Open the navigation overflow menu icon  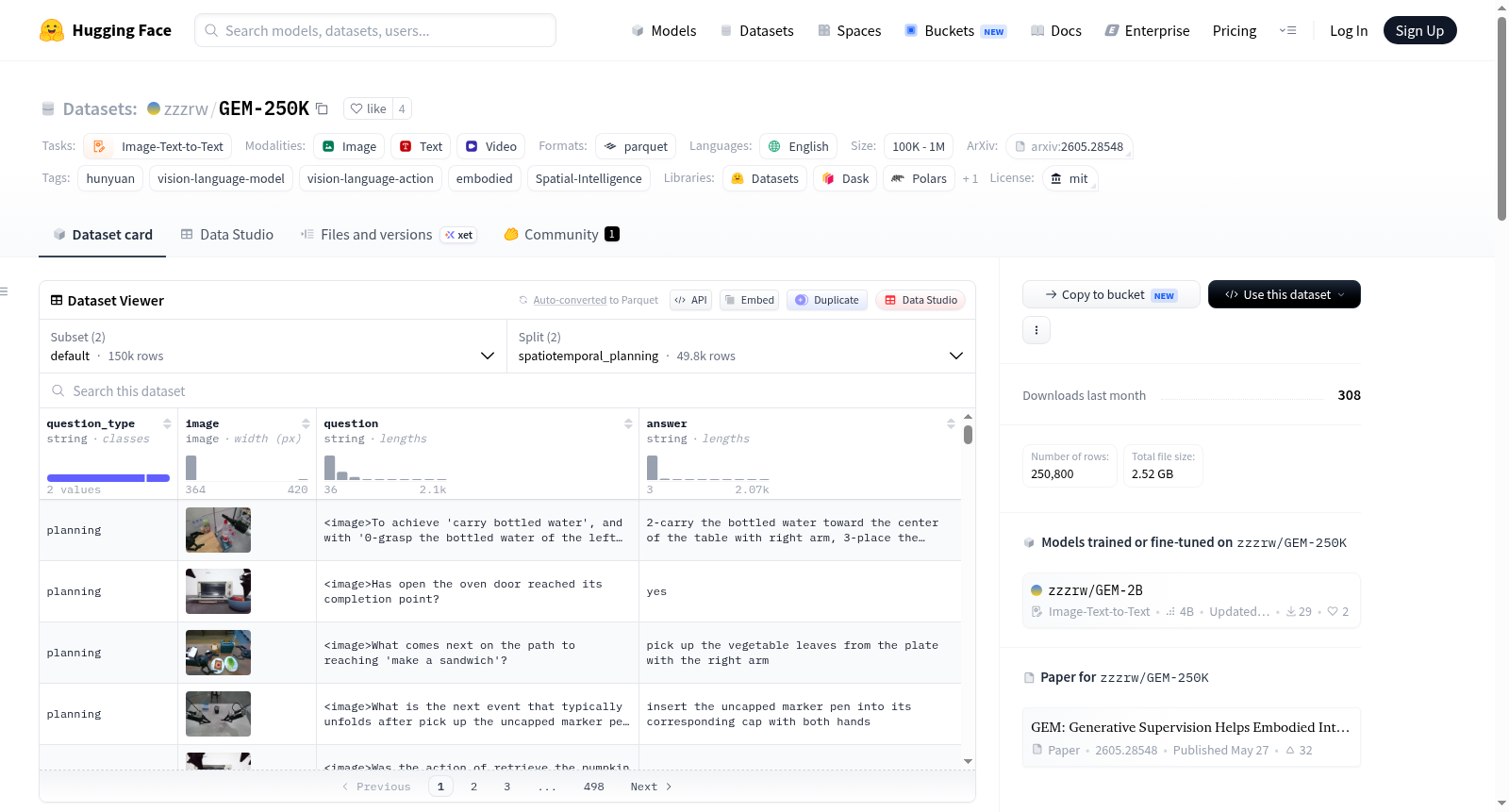coord(1287,30)
